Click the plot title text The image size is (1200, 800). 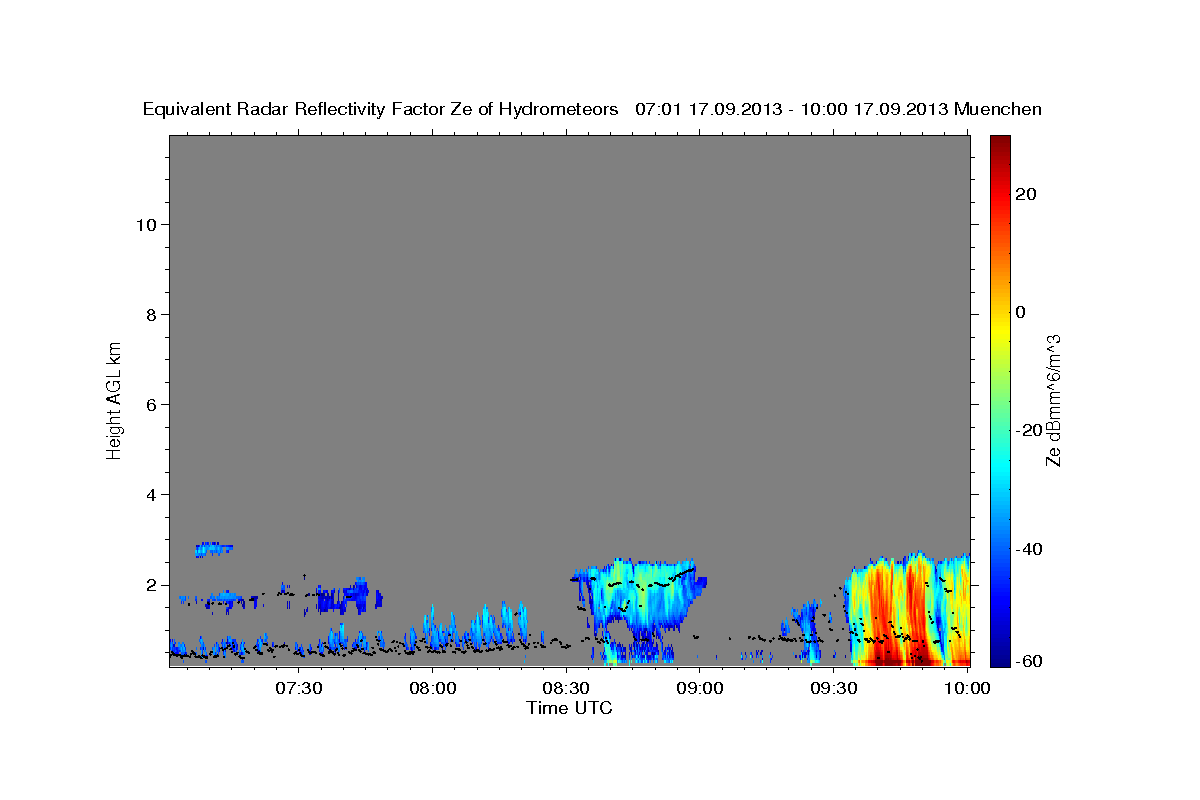592,109
